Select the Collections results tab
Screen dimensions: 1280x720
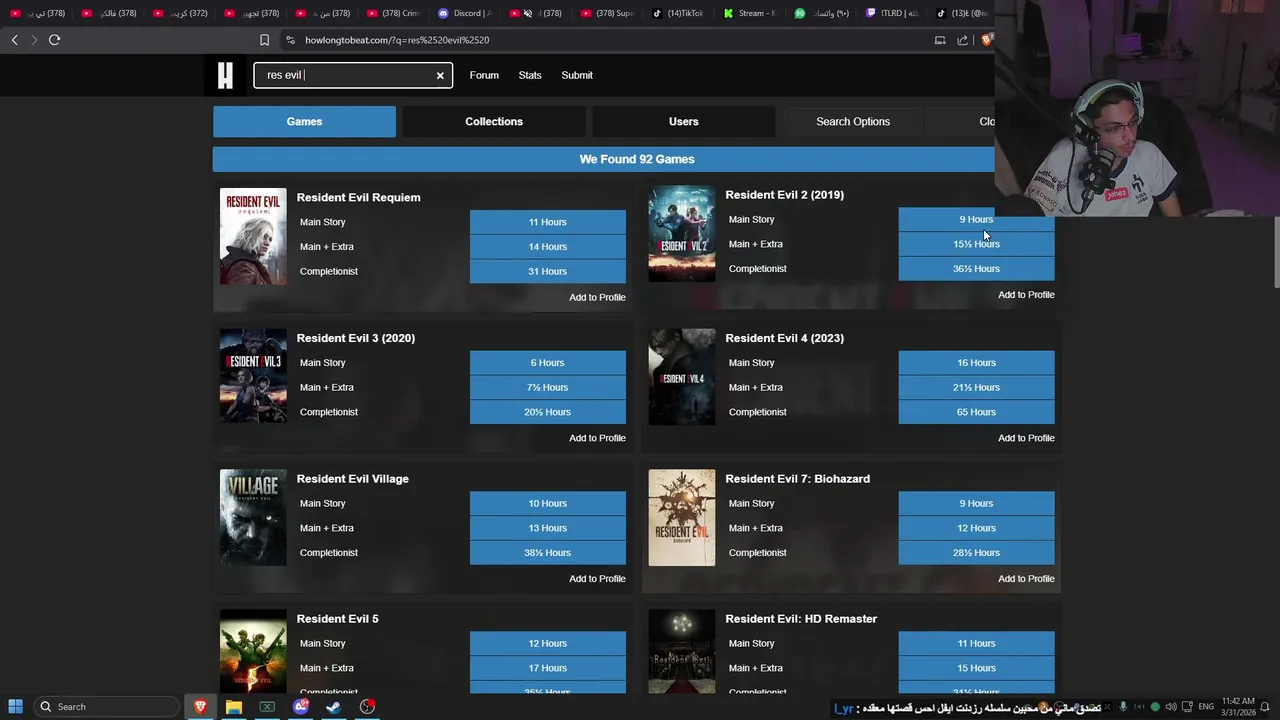494,121
